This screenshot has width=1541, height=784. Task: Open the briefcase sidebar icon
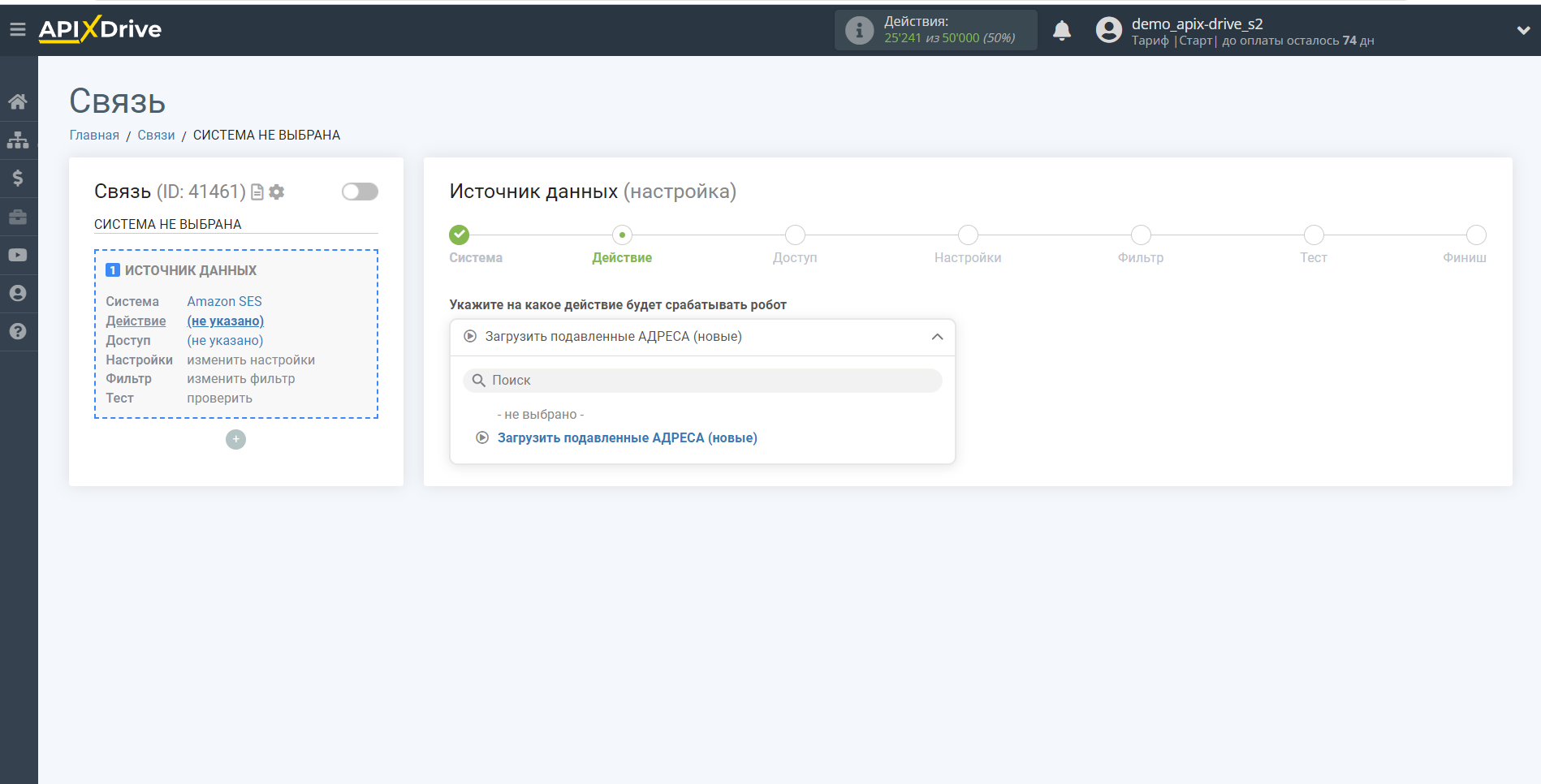tap(18, 217)
